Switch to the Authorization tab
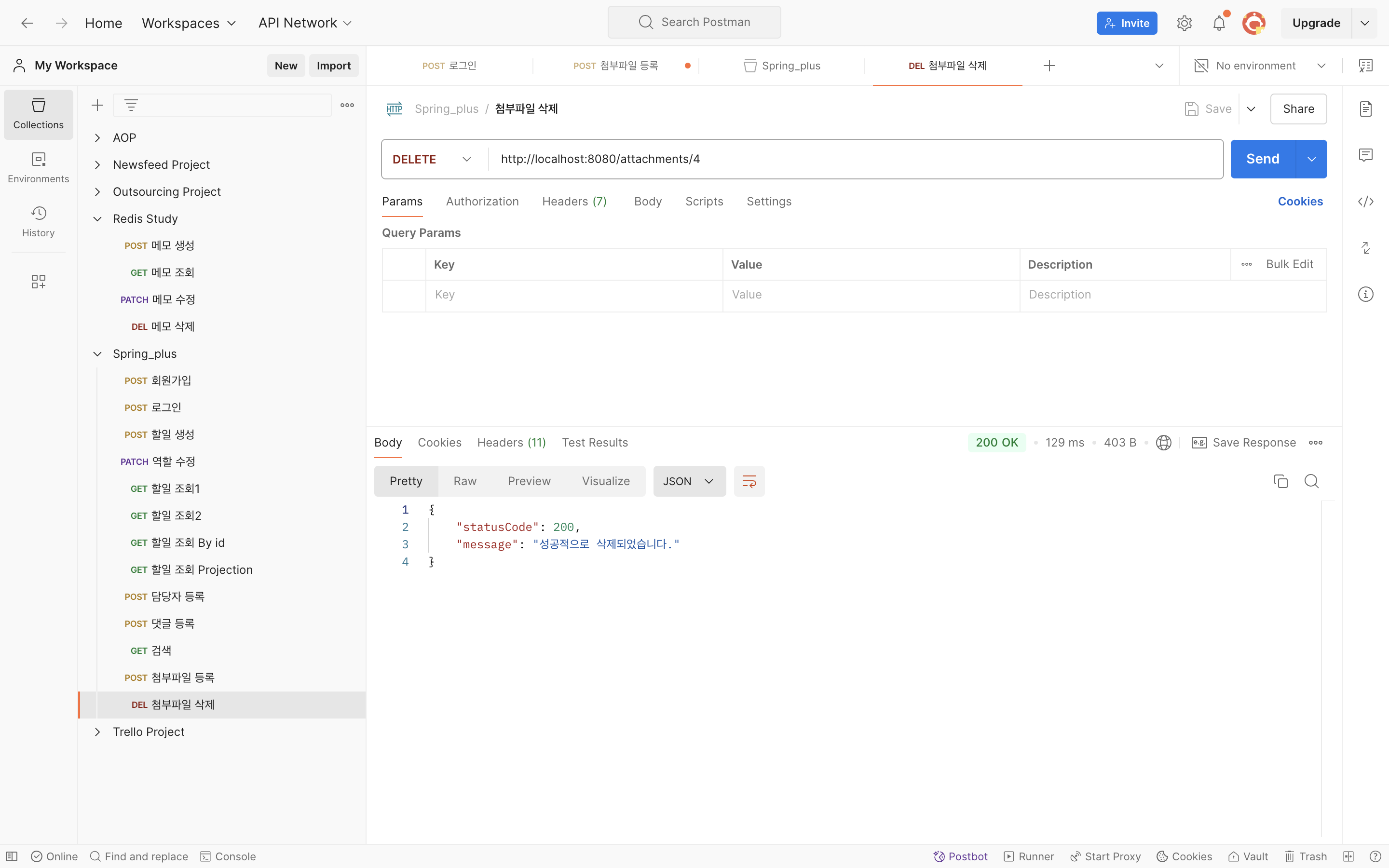 [482, 202]
